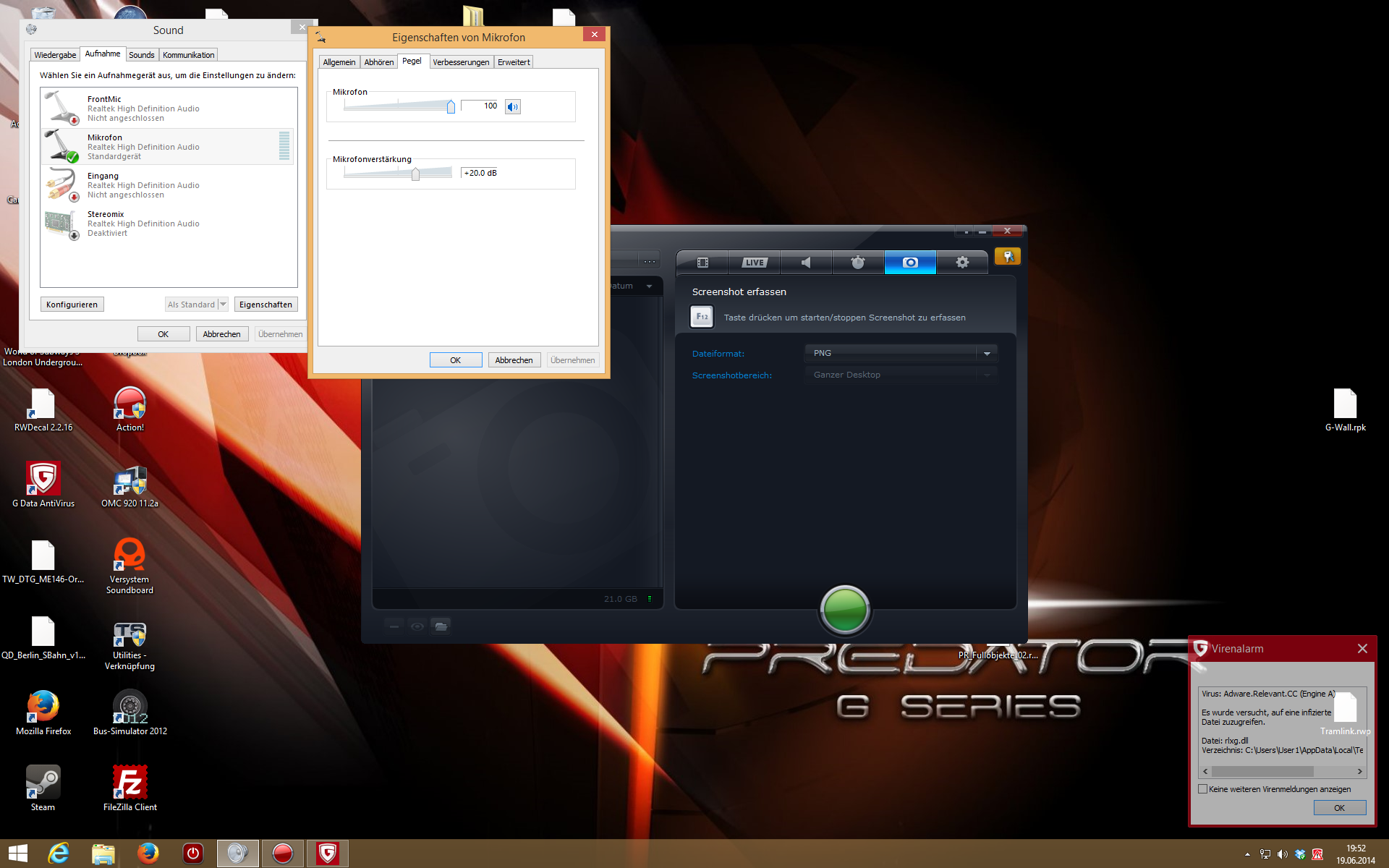Open the video recording mode tab
The image size is (1389, 868).
702,263
